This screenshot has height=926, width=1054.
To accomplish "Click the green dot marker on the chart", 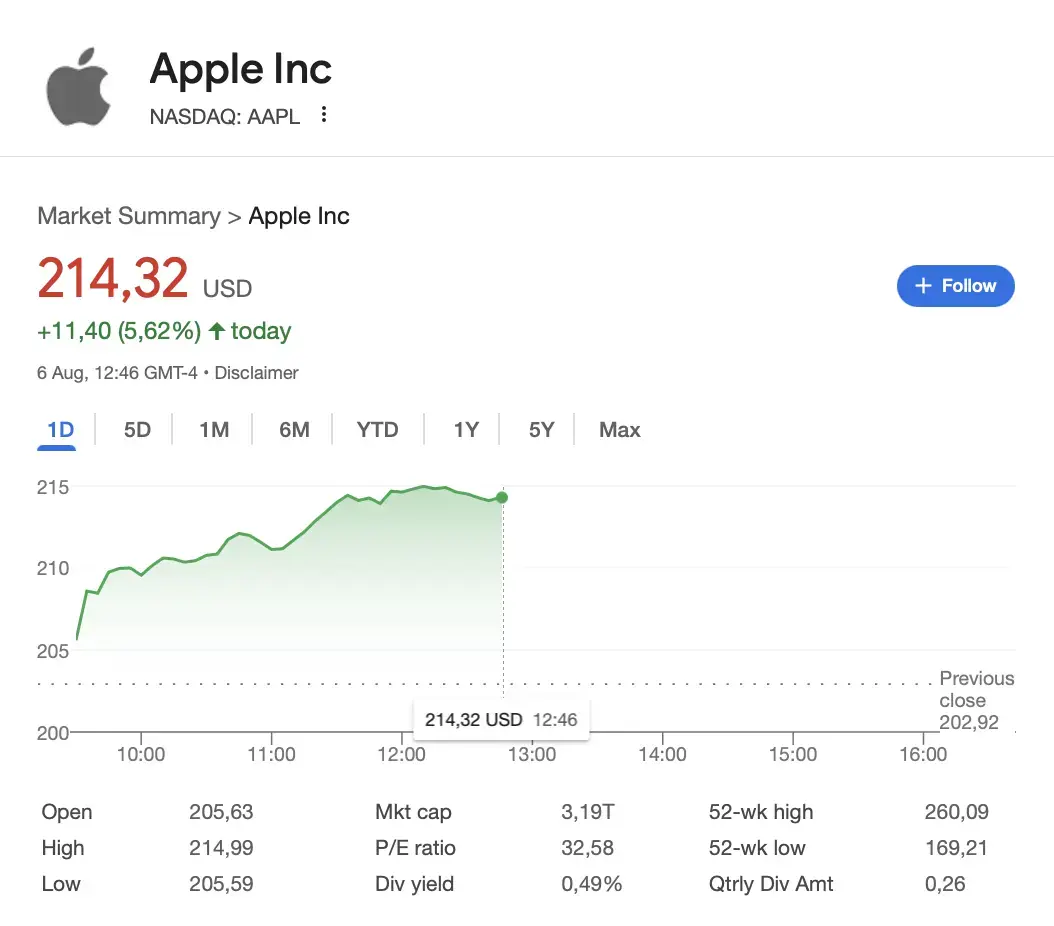I will point(501,497).
